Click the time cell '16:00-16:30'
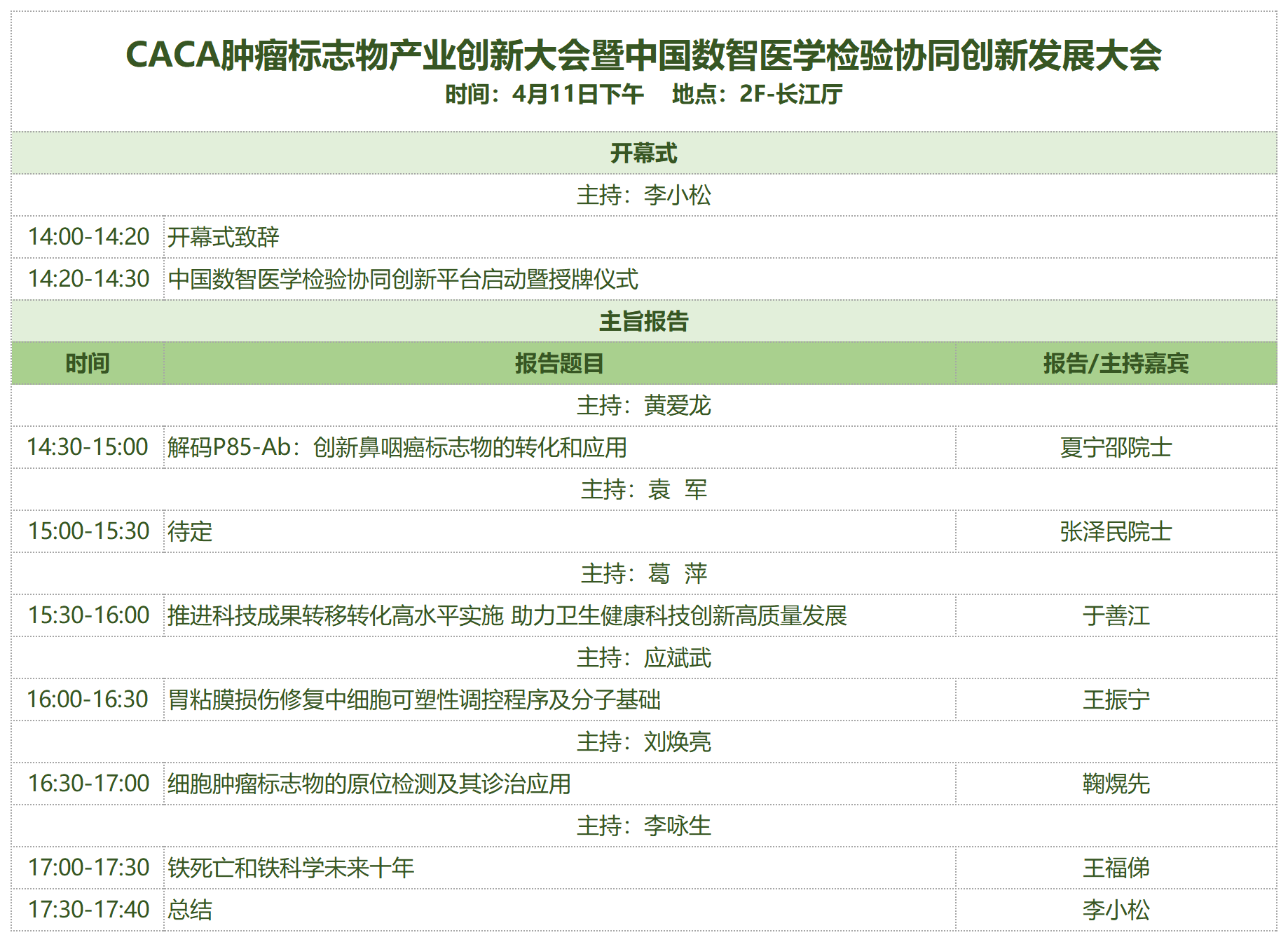Viewport: 1288px width, 942px height. tap(88, 699)
